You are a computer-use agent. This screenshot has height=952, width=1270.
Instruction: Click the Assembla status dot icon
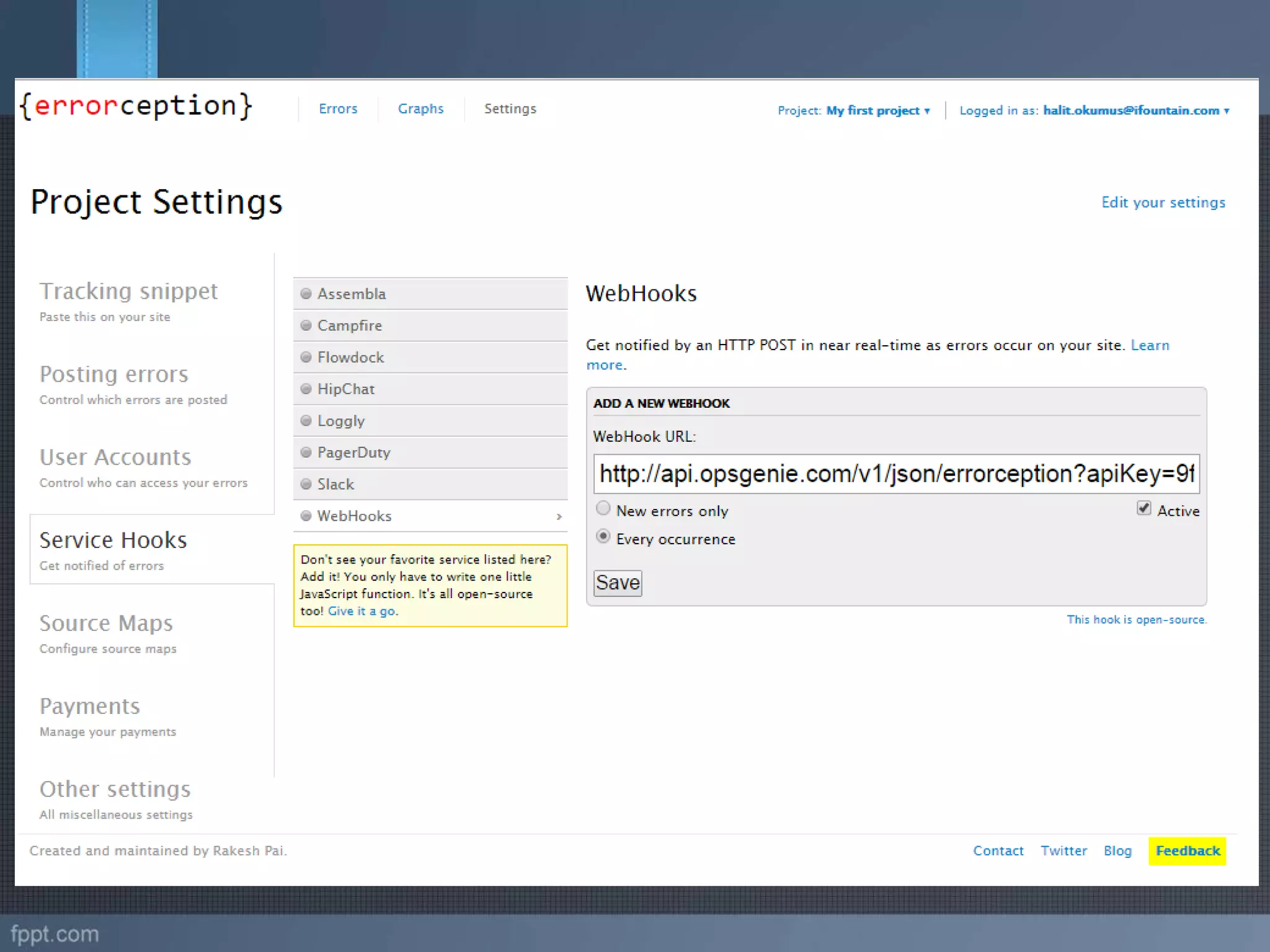pyautogui.click(x=306, y=294)
